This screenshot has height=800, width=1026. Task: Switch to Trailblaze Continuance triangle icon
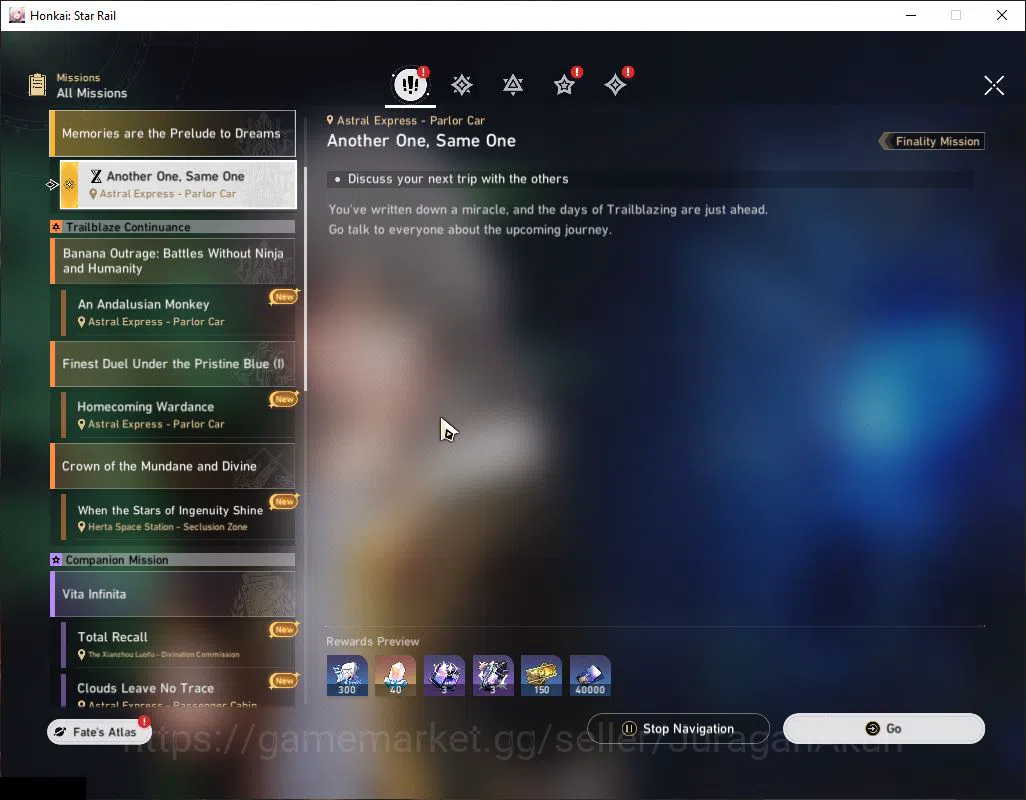pyautogui.click(x=513, y=85)
